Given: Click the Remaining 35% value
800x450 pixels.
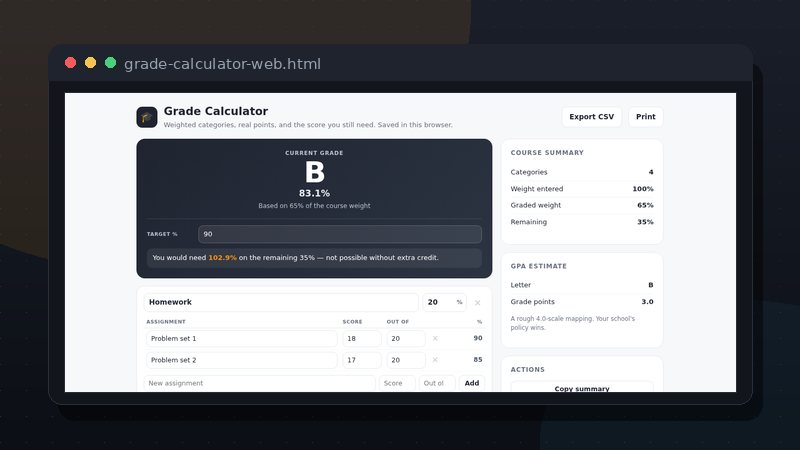Looking at the screenshot, I should [645, 222].
